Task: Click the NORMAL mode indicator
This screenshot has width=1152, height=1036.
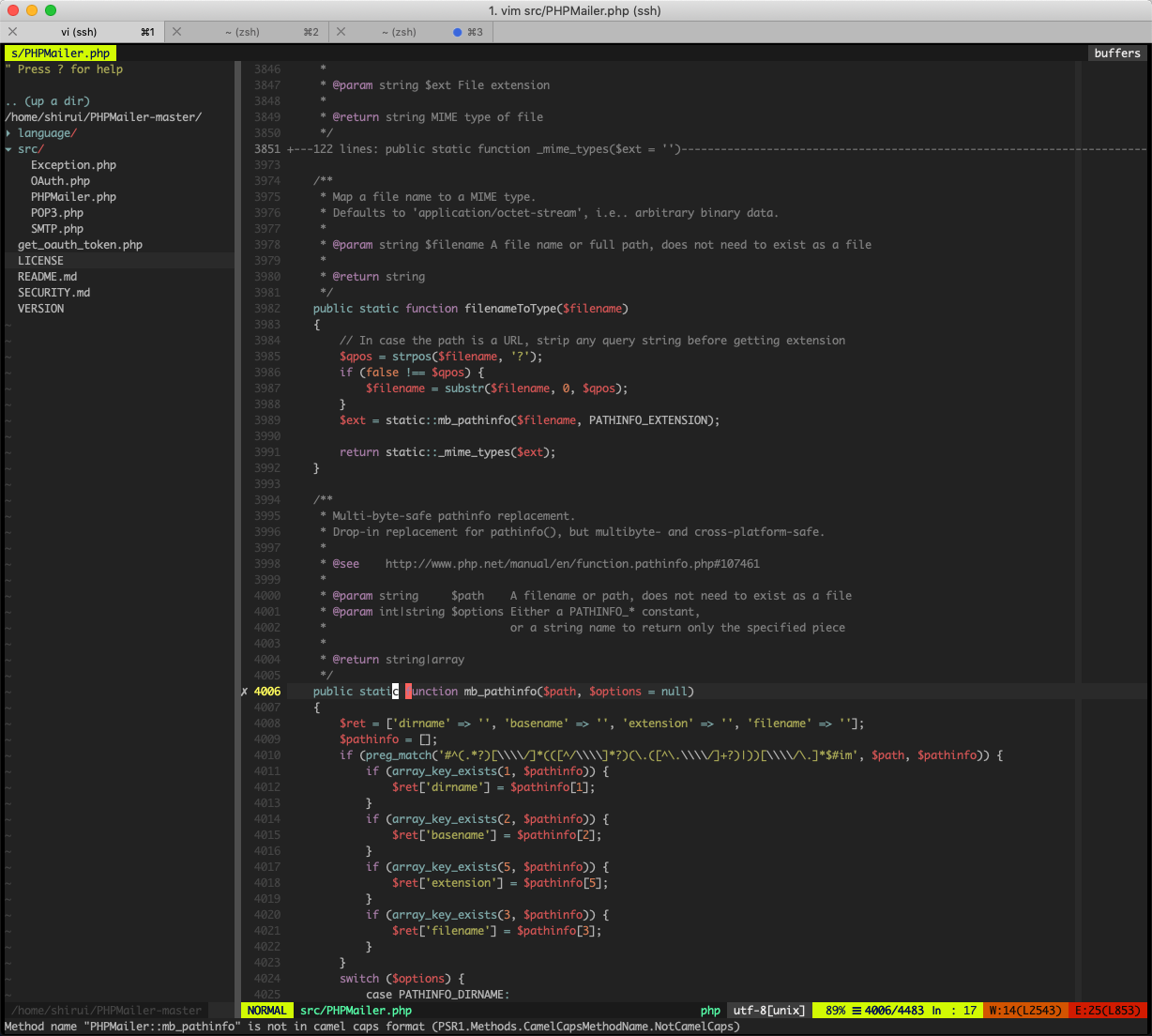Action: [x=267, y=1011]
